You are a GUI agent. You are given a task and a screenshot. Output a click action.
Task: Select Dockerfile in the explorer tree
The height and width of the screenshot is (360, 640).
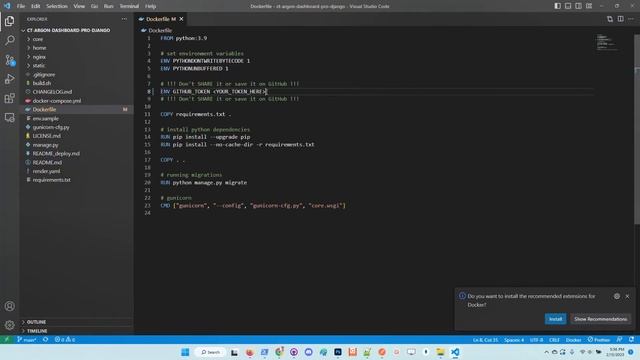[76, 109]
